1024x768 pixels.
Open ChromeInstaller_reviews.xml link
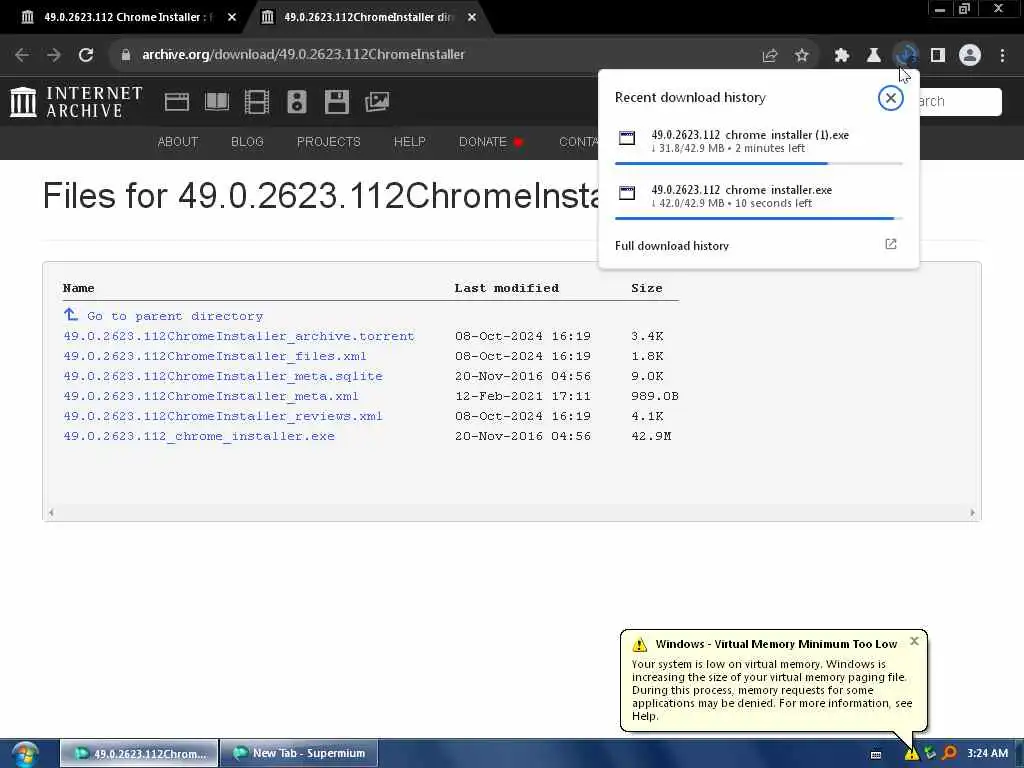pos(223,416)
